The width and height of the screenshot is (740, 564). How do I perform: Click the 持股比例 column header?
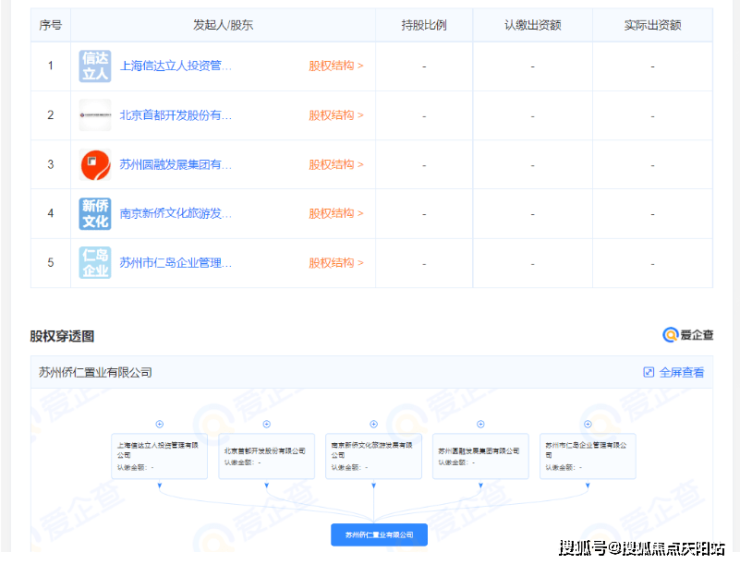click(x=424, y=25)
